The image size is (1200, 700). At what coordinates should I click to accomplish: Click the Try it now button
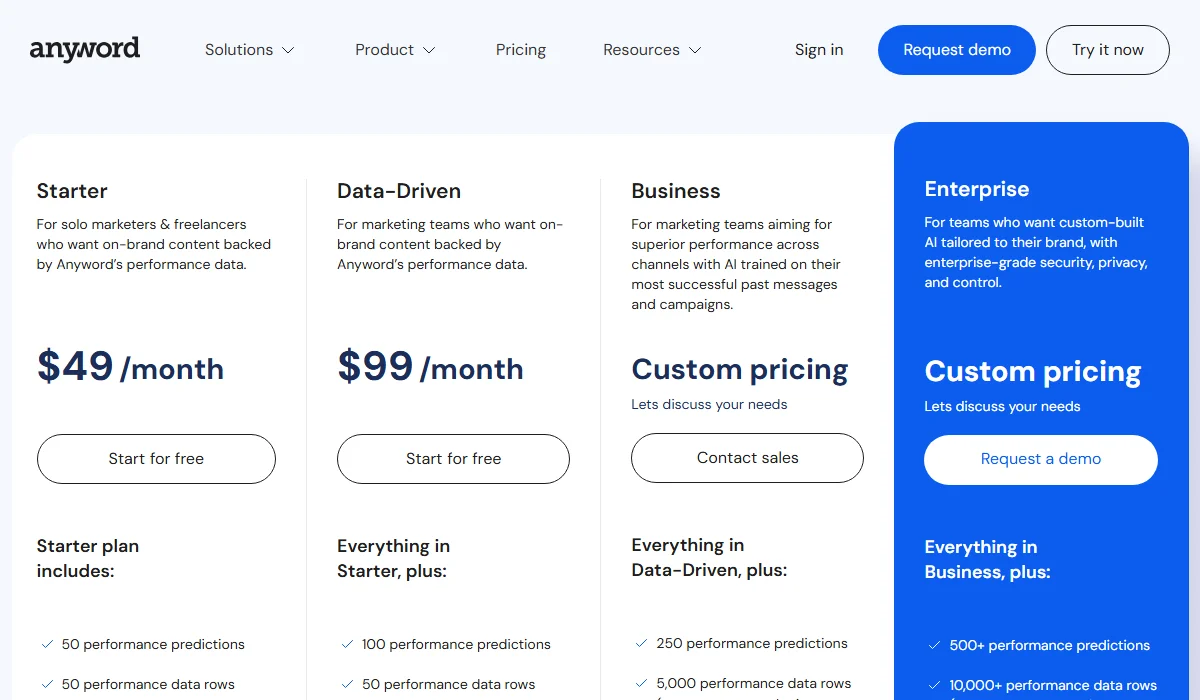point(1107,49)
